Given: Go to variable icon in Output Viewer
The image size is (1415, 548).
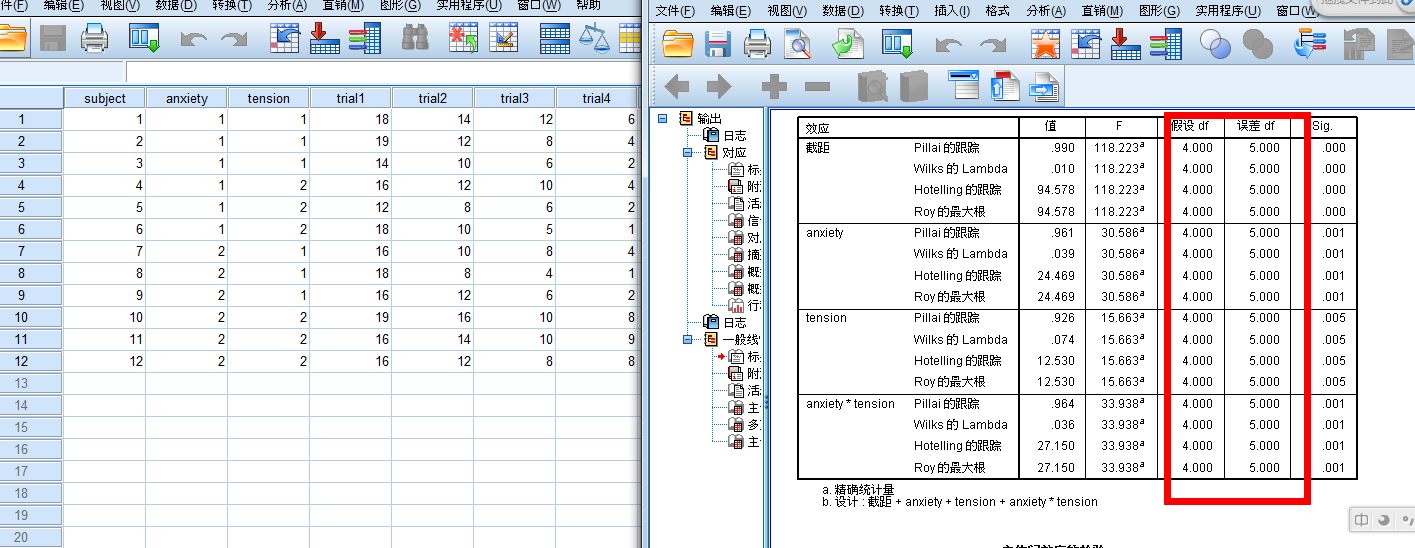Looking at the screenshot, I should coord(1125,44).
